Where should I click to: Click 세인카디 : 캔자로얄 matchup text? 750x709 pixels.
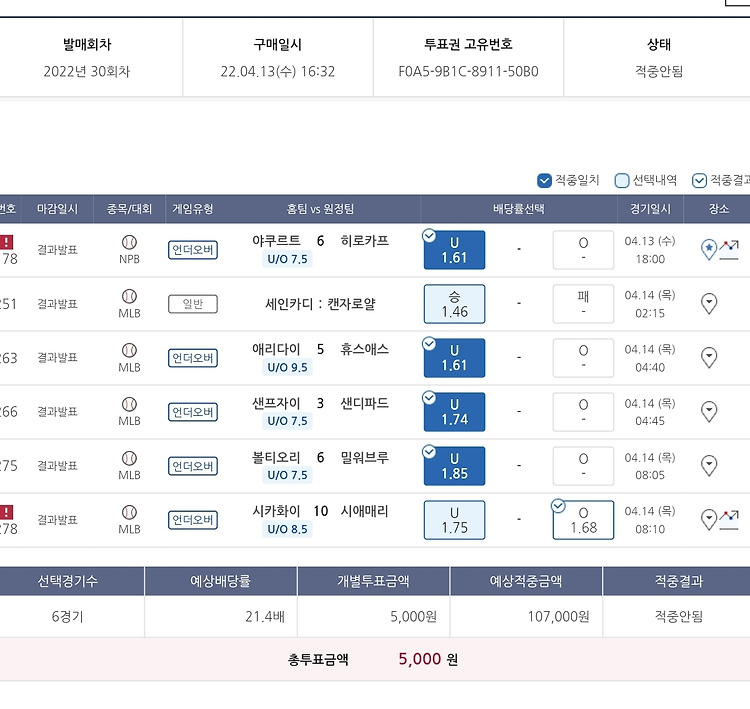pyautogui.click(x=320, y=304)
